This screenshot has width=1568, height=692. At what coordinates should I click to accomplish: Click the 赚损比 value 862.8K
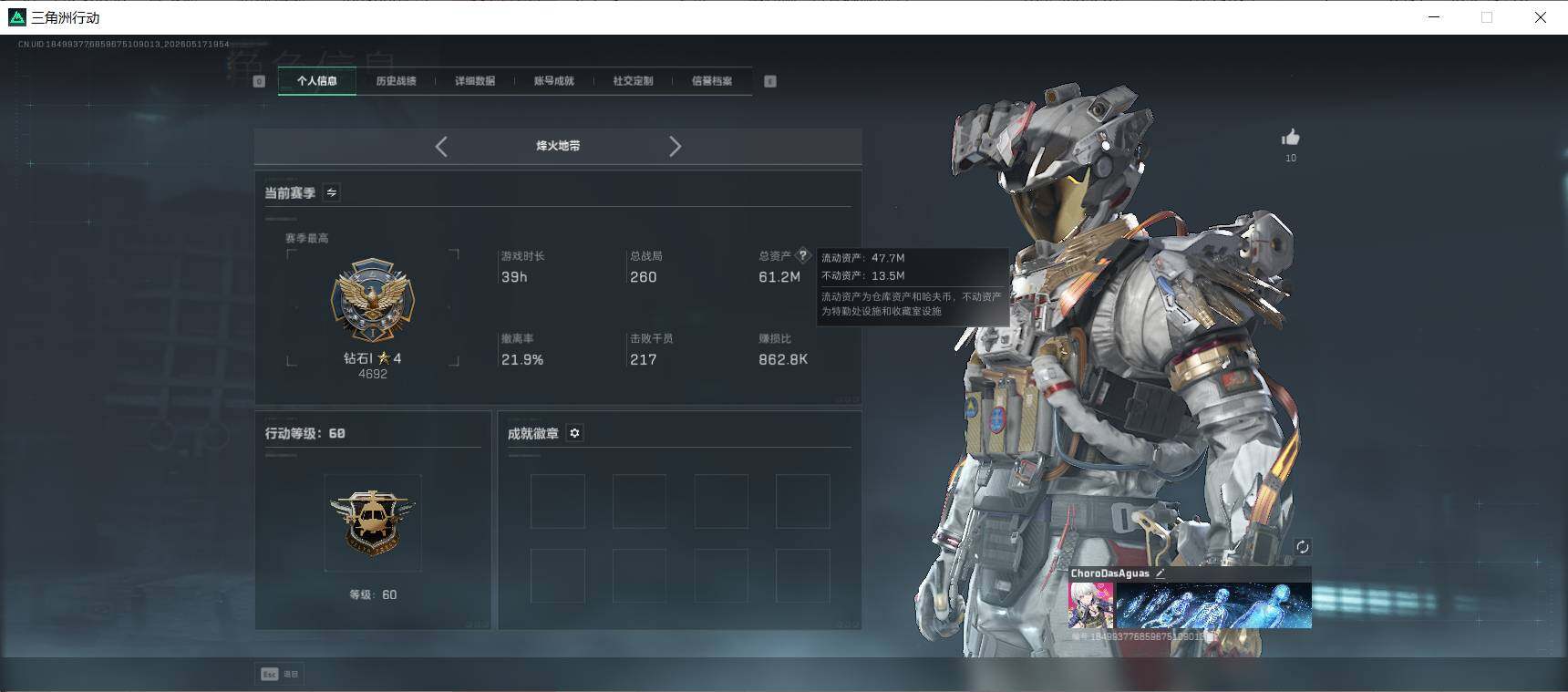[783, 360]
